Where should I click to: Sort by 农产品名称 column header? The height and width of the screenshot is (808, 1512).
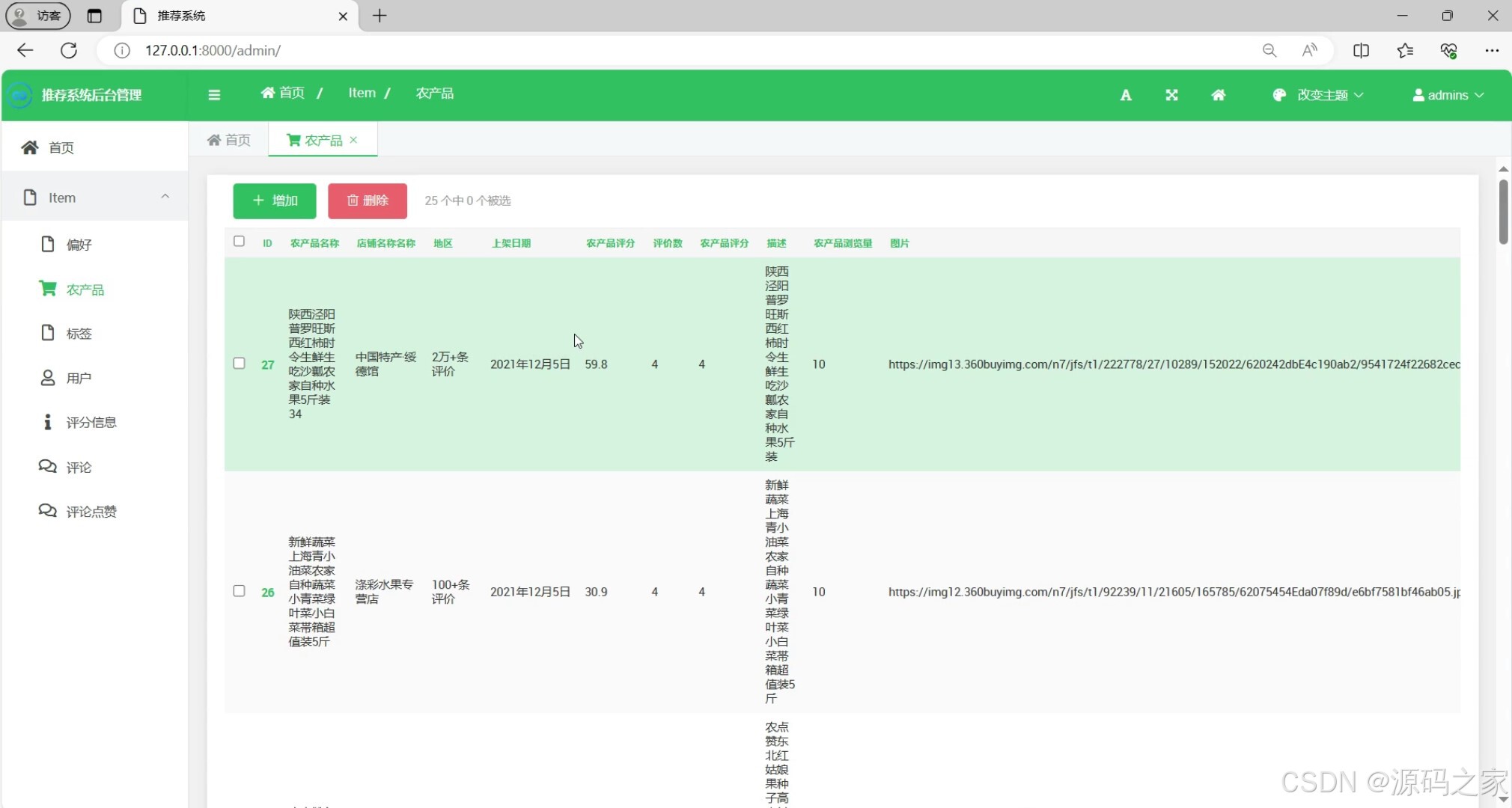point(314,243)
